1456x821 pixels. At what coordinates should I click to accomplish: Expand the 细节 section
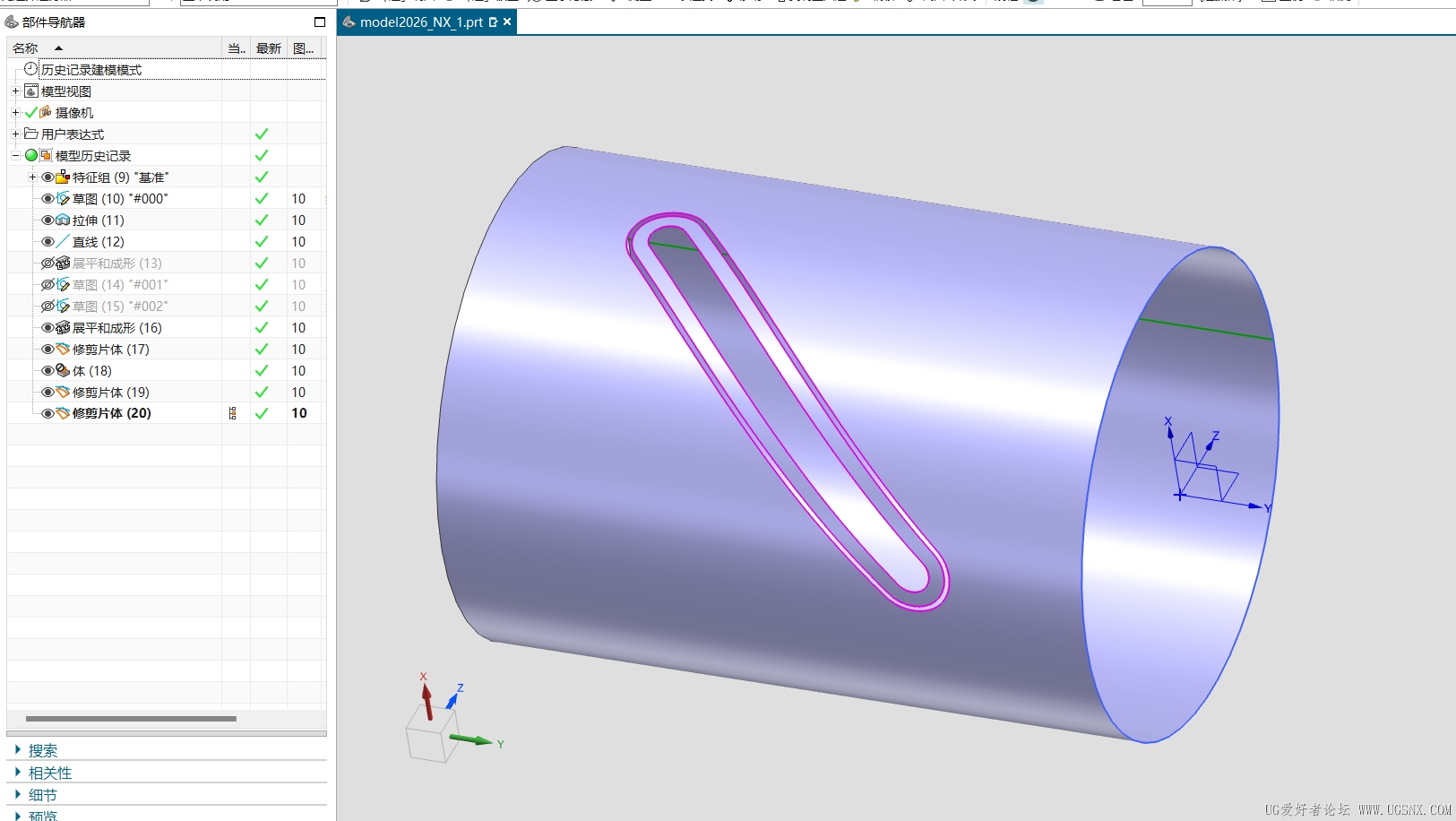17,794
